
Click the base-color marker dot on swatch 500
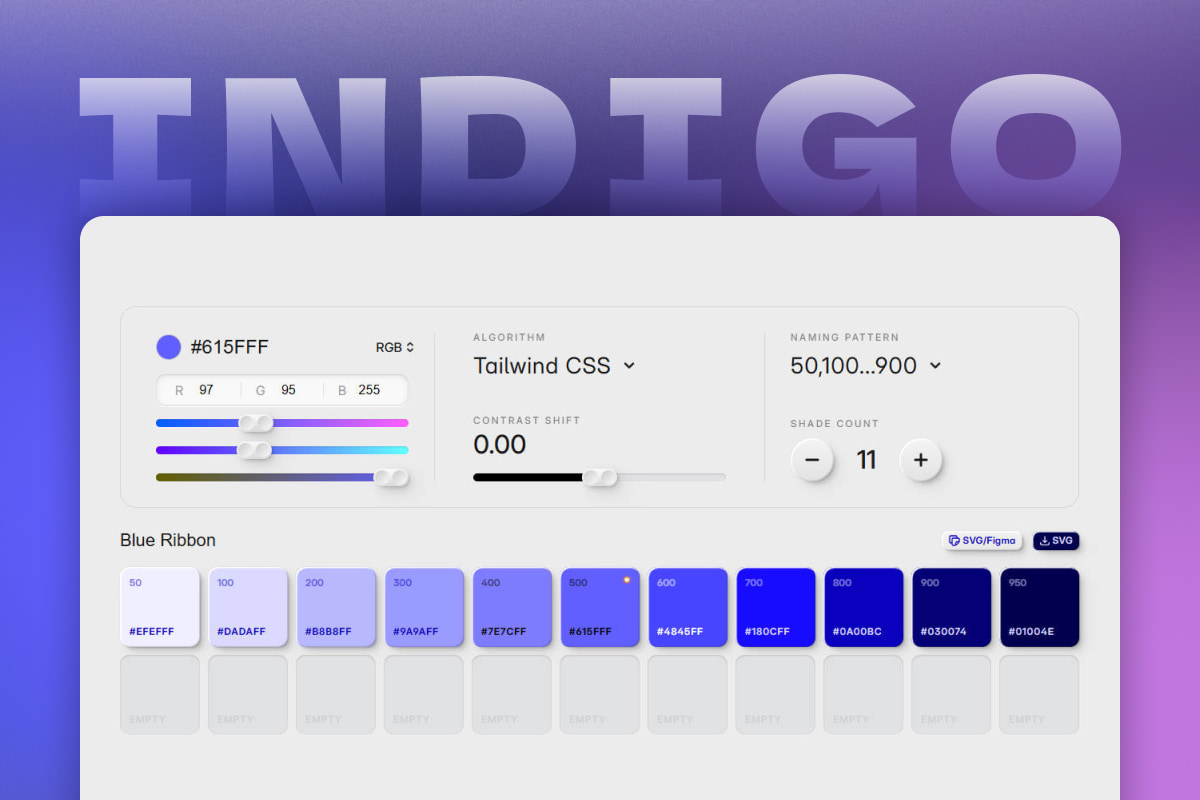pyautogui.click(x=627, y=580)
